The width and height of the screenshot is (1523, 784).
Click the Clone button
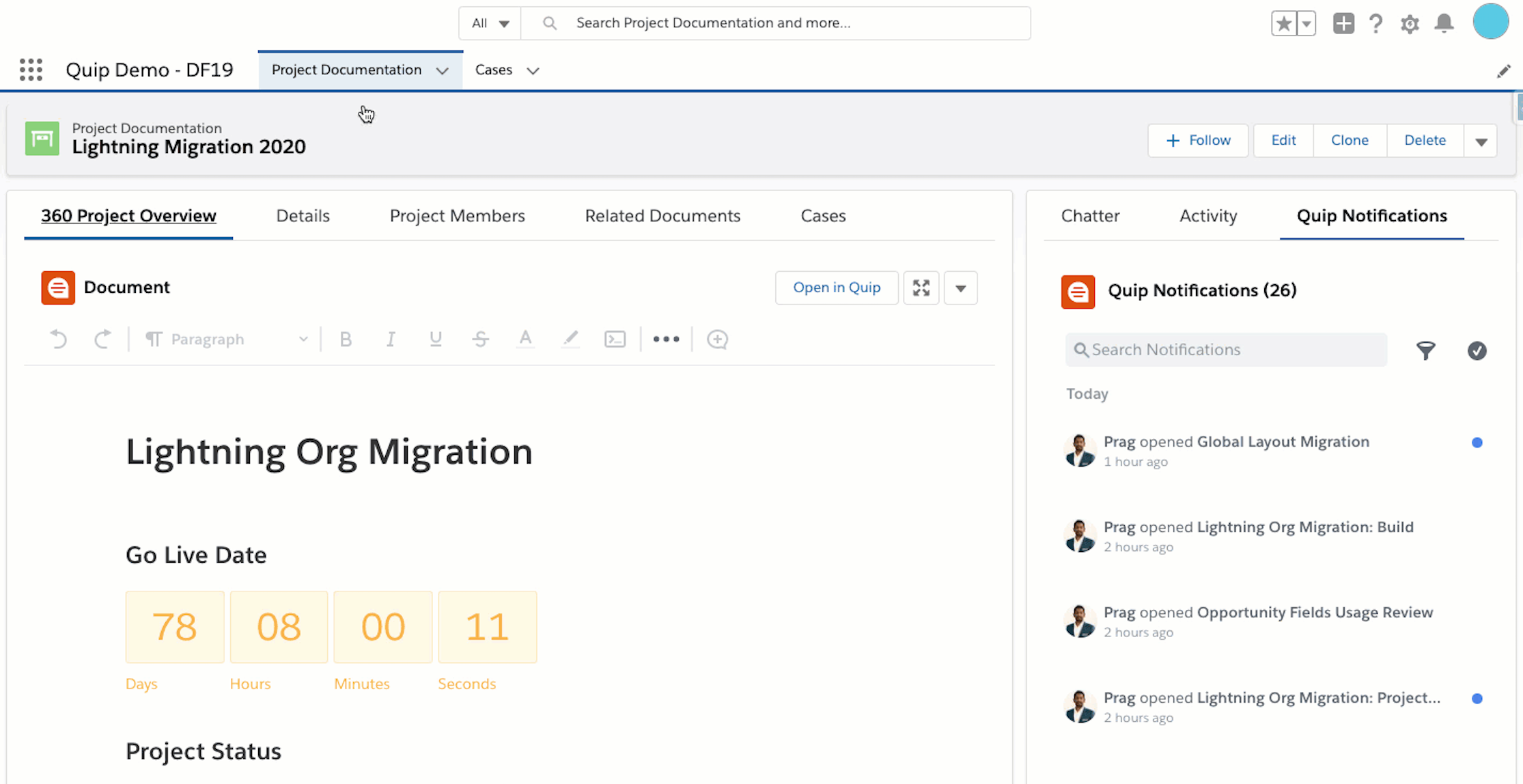click(1350, 140)
